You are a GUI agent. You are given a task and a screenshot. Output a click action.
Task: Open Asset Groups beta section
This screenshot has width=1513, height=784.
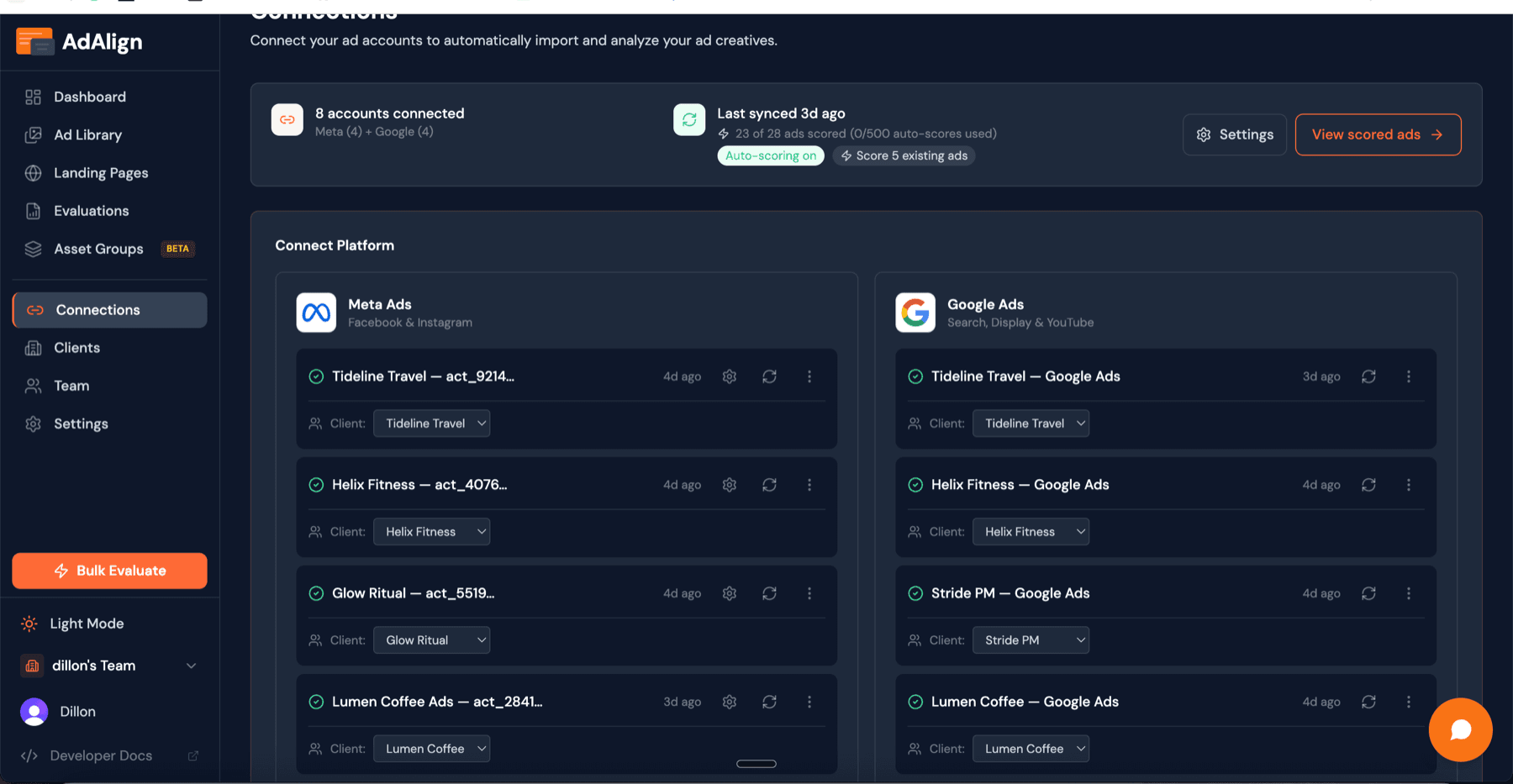pyautogui.click(x=109, y=249)
